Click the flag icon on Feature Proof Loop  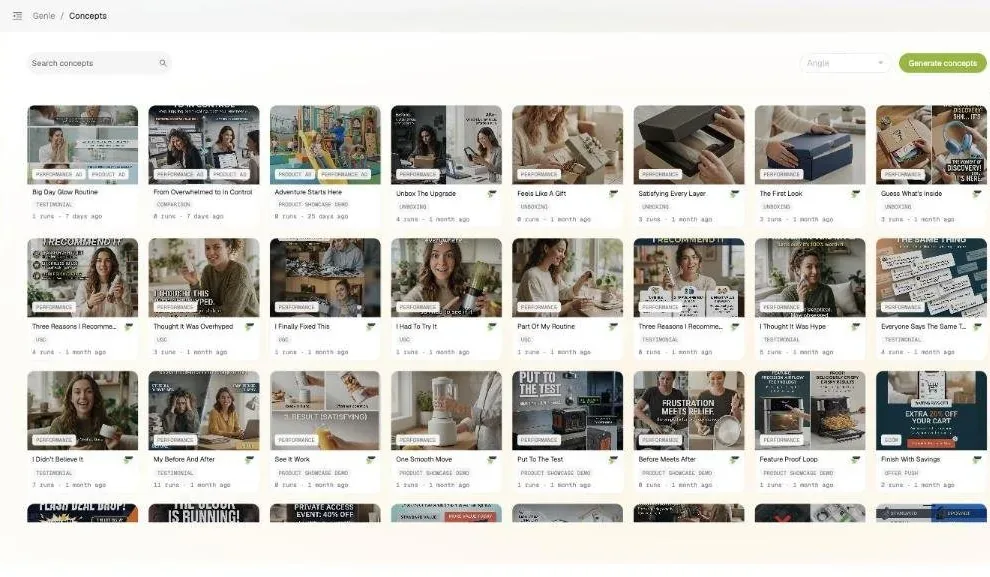tap(856, 460)
